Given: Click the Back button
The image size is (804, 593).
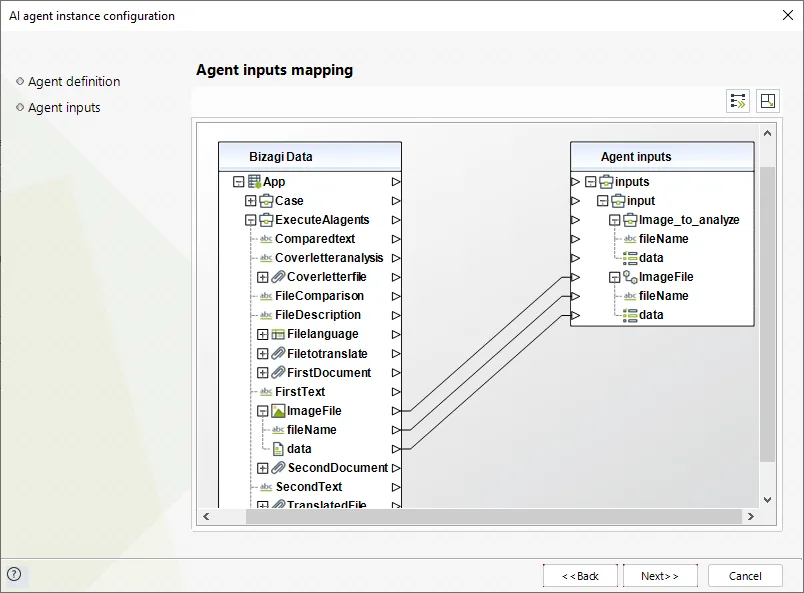Looking at the screenshot, I should [580, 576].
